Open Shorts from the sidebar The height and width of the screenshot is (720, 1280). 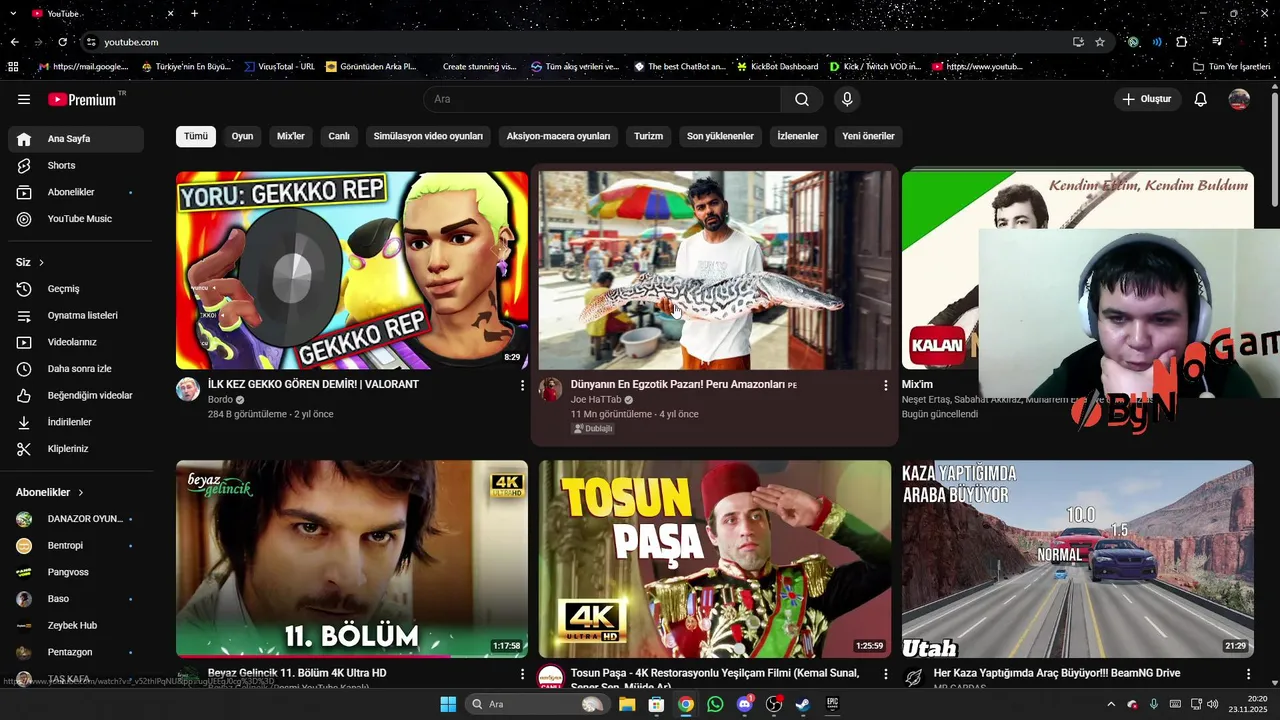(76, 165)
